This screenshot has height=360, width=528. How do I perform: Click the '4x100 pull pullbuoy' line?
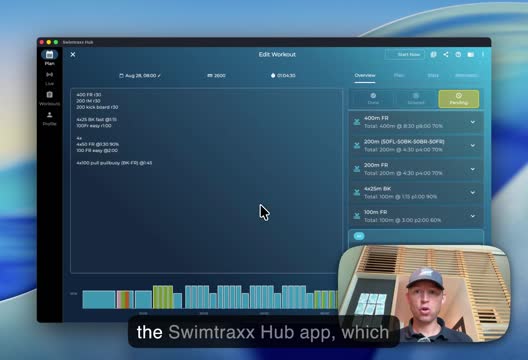[114, 163]
